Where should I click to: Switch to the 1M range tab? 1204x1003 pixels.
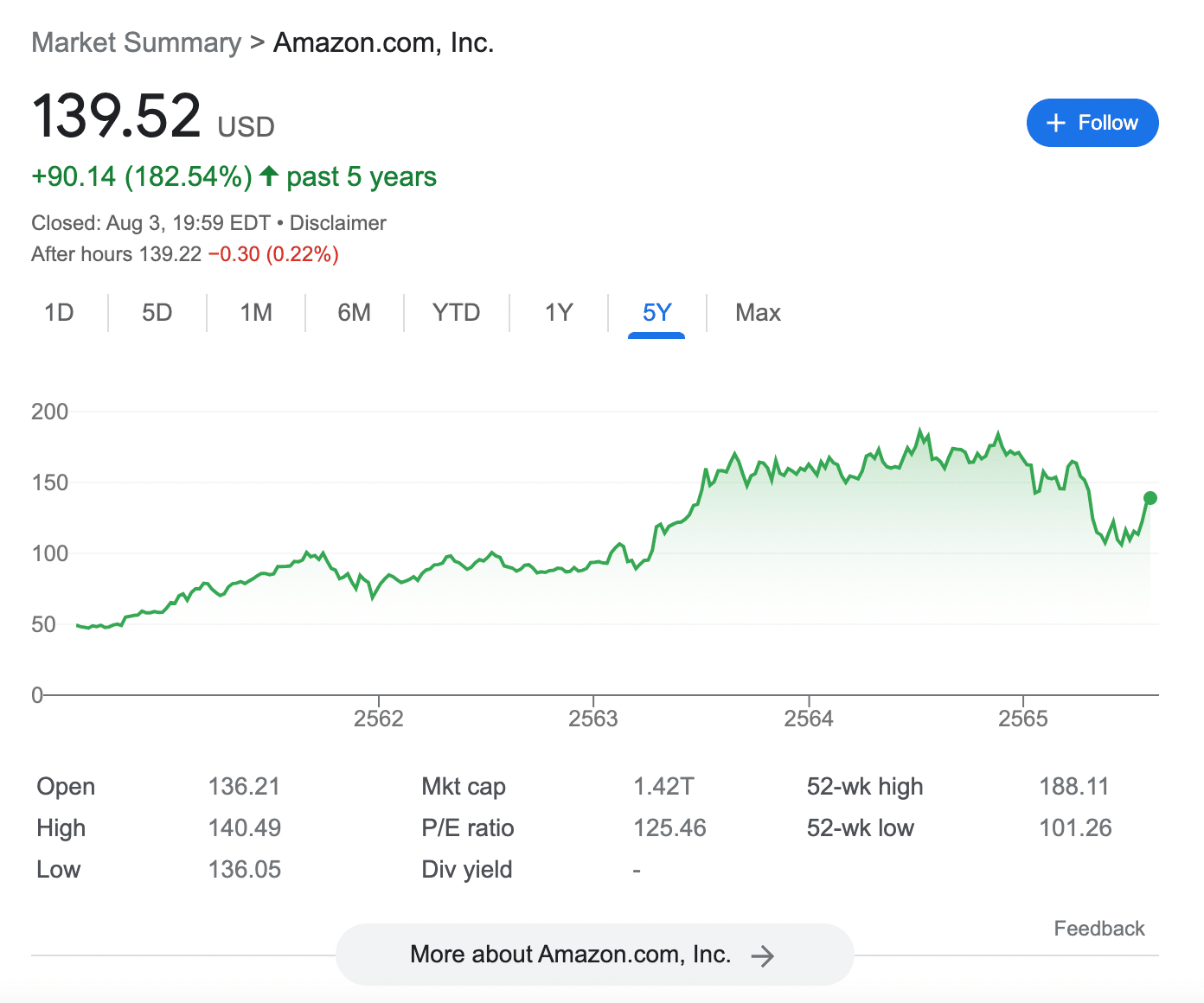click(256, 312)
